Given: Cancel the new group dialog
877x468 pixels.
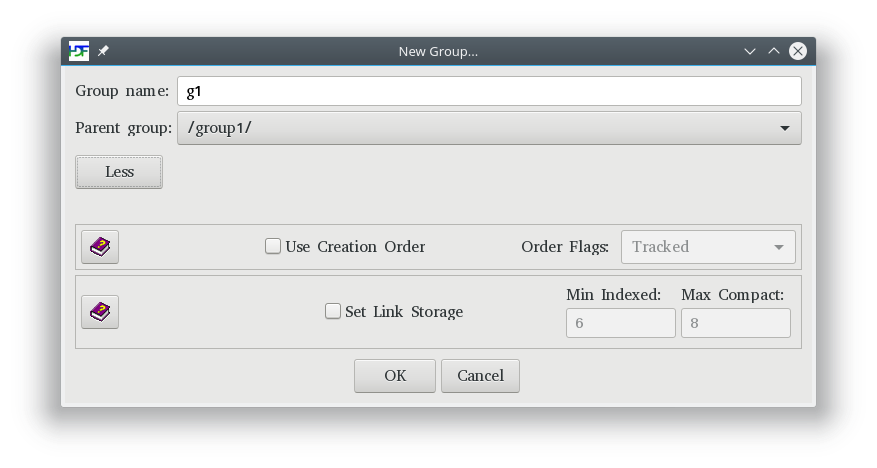Looking at the screenshot, I should tap(480, 376).
